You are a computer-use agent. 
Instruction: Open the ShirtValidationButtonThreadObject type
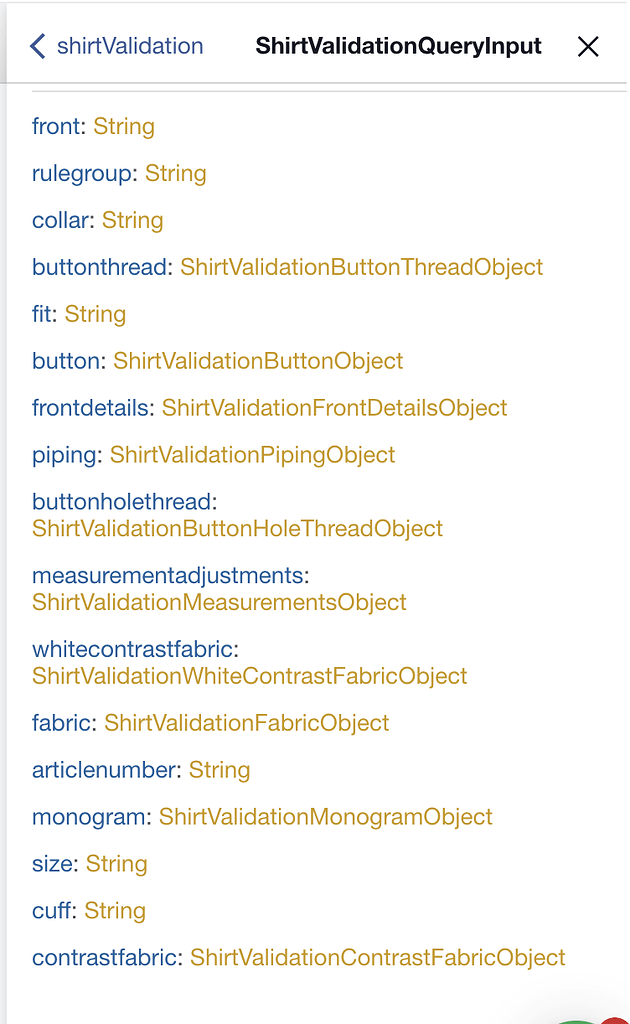click(x=361, y=267)
